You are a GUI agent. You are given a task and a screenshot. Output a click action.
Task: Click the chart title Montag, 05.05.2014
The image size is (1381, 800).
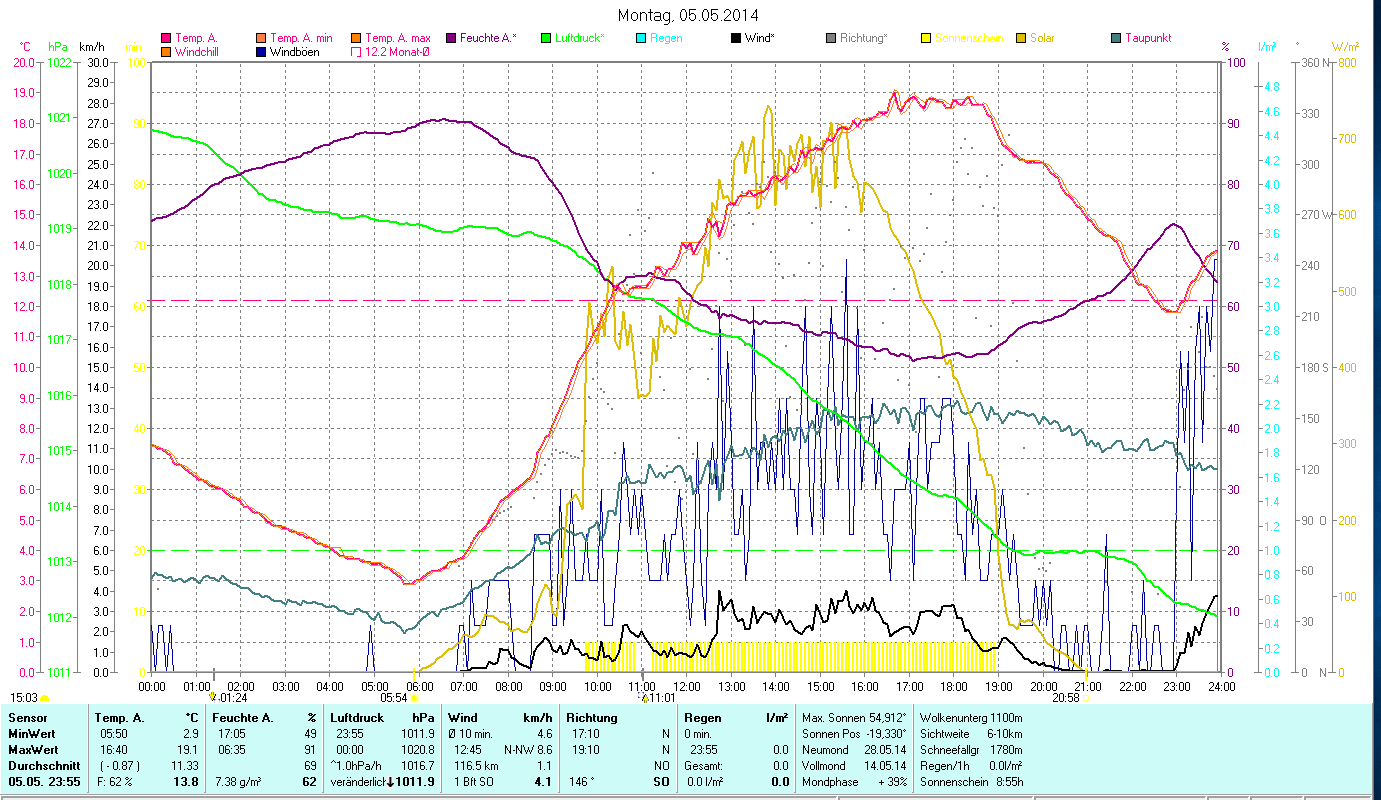(x=688, y=15)
